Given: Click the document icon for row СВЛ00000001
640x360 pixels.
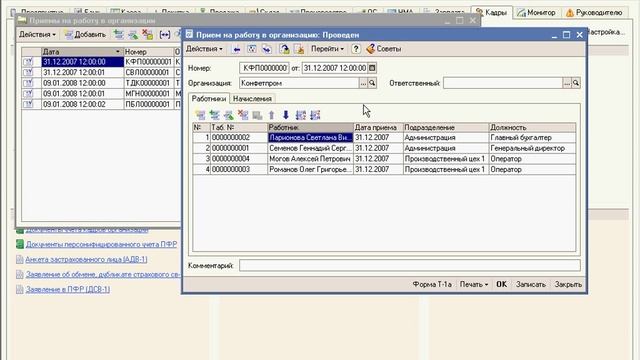Looking at the screenshot, I should (x=28, y=72).
